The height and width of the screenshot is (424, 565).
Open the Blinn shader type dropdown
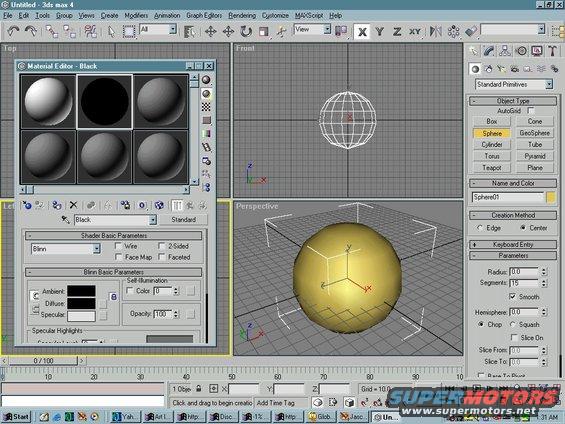point(96,249)
